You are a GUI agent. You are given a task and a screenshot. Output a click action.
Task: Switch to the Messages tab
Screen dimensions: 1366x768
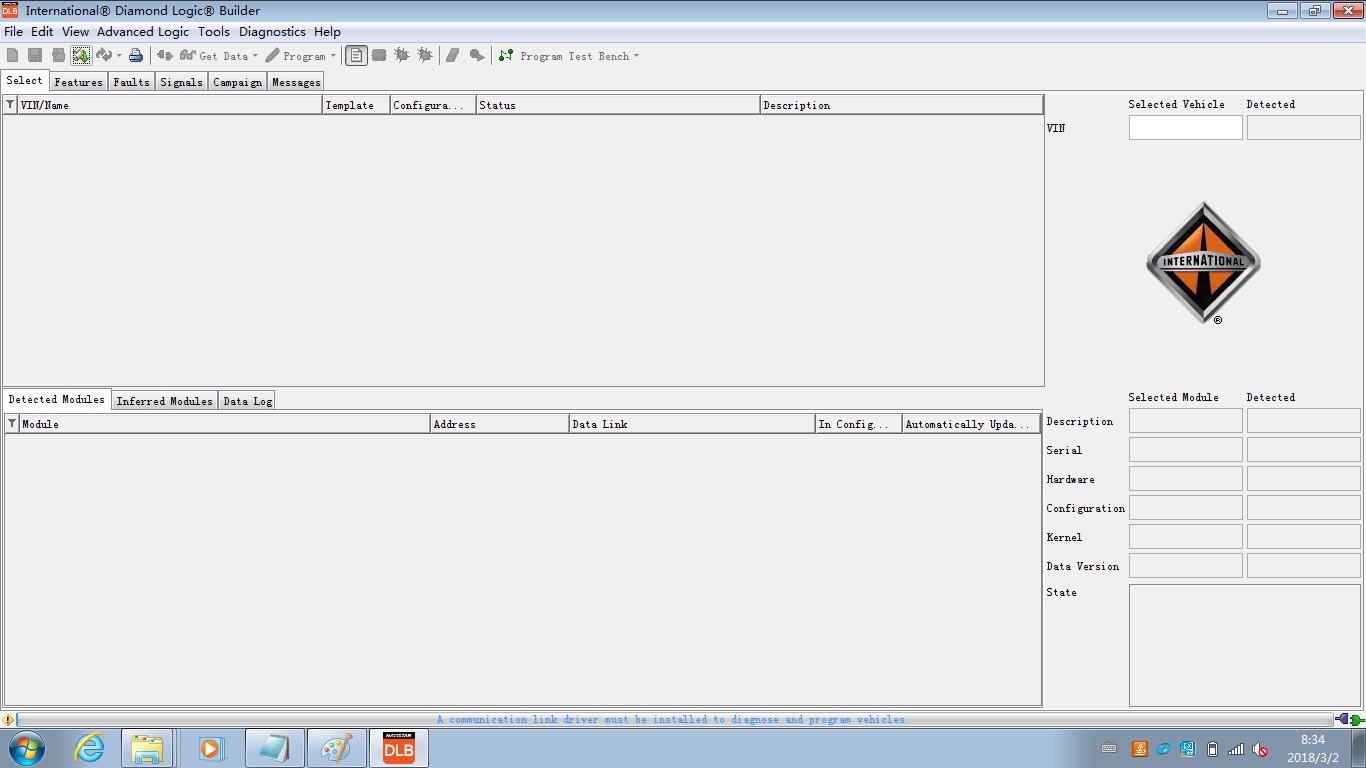click(296, 82)
